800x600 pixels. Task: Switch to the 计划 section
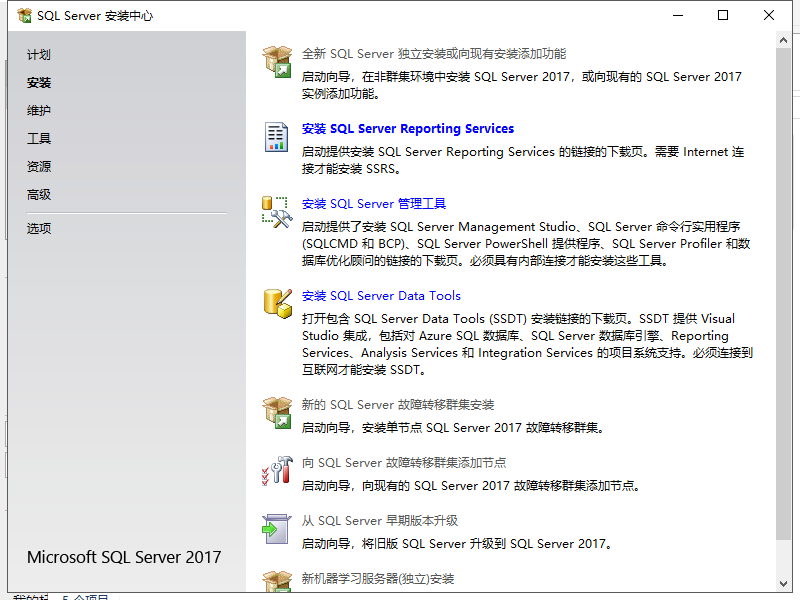tap(38, 55)
